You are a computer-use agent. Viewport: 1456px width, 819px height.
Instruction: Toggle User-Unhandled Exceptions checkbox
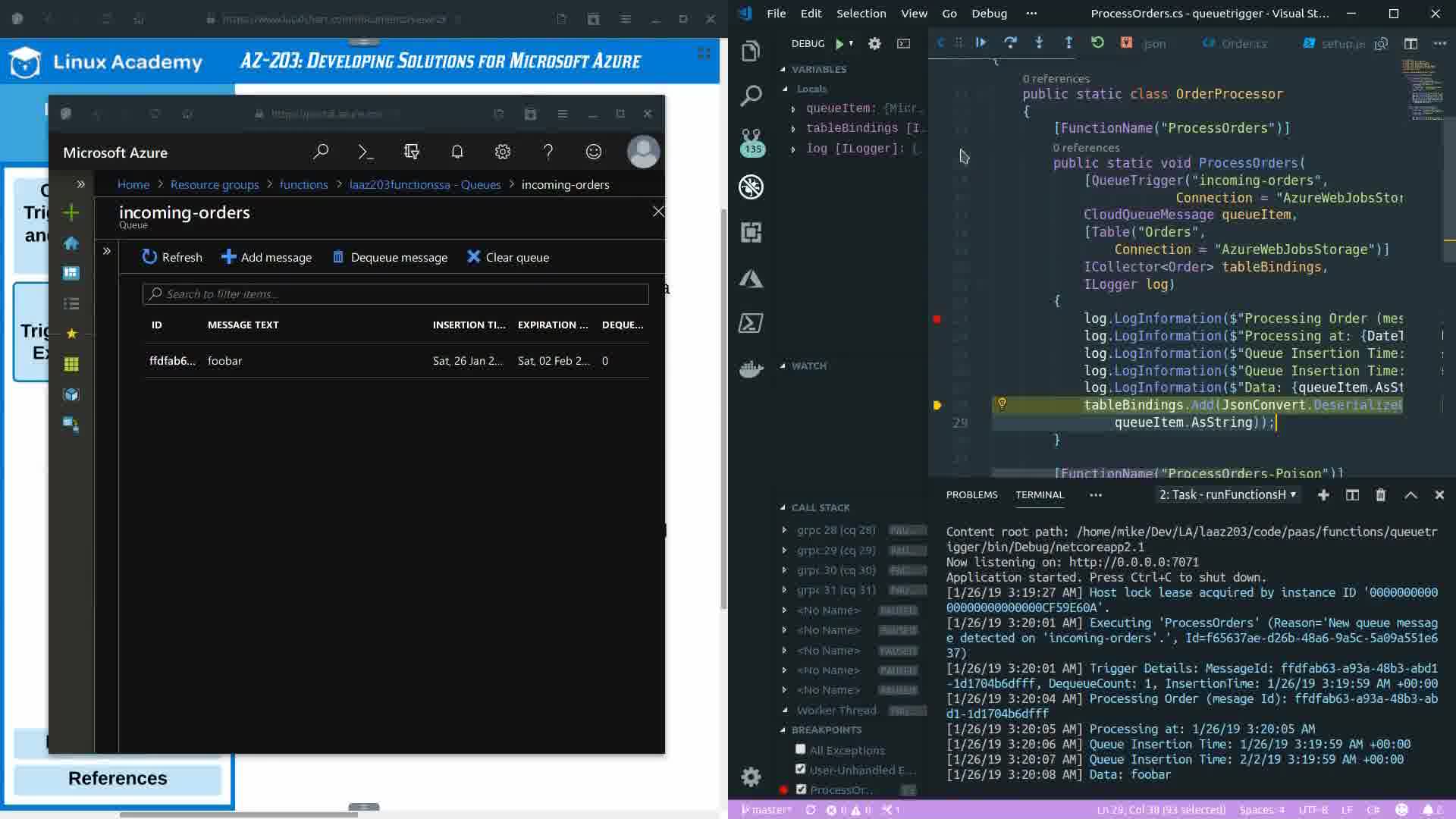[800, 769]
